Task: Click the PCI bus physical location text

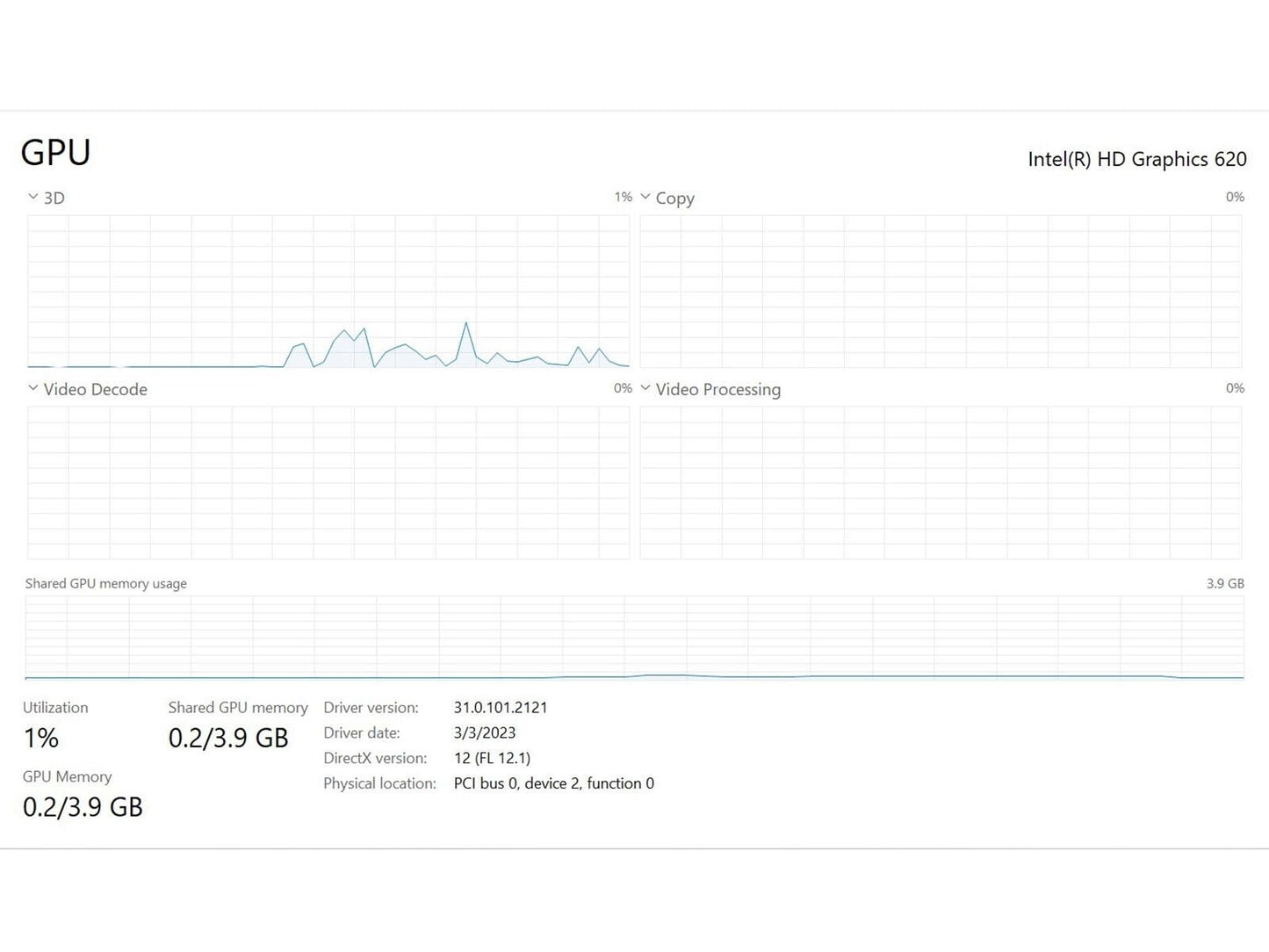Action: [553, 783]
